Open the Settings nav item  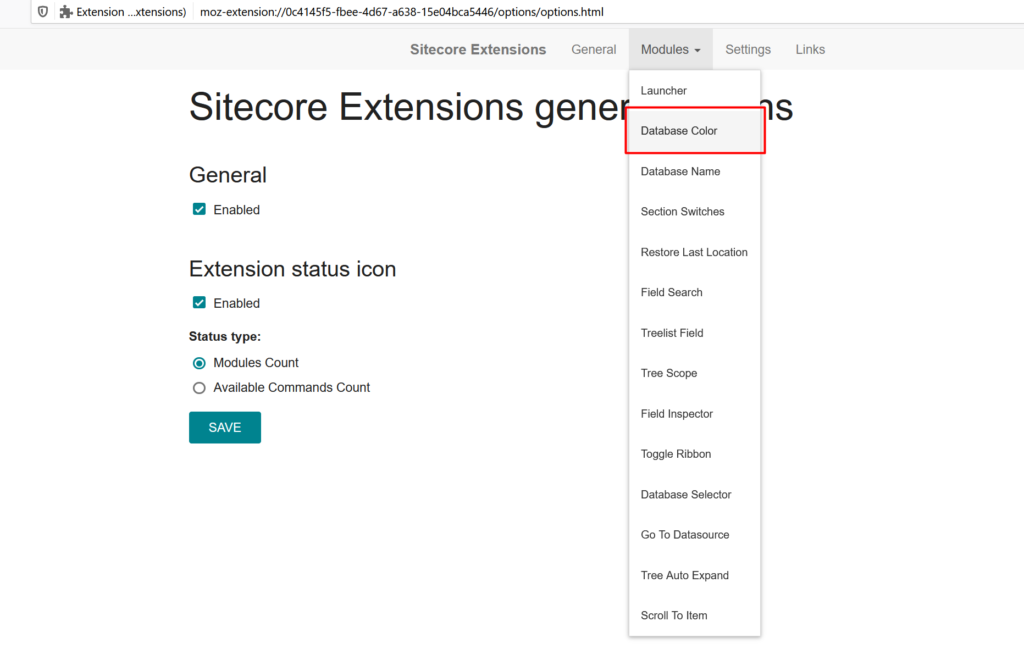748,50
